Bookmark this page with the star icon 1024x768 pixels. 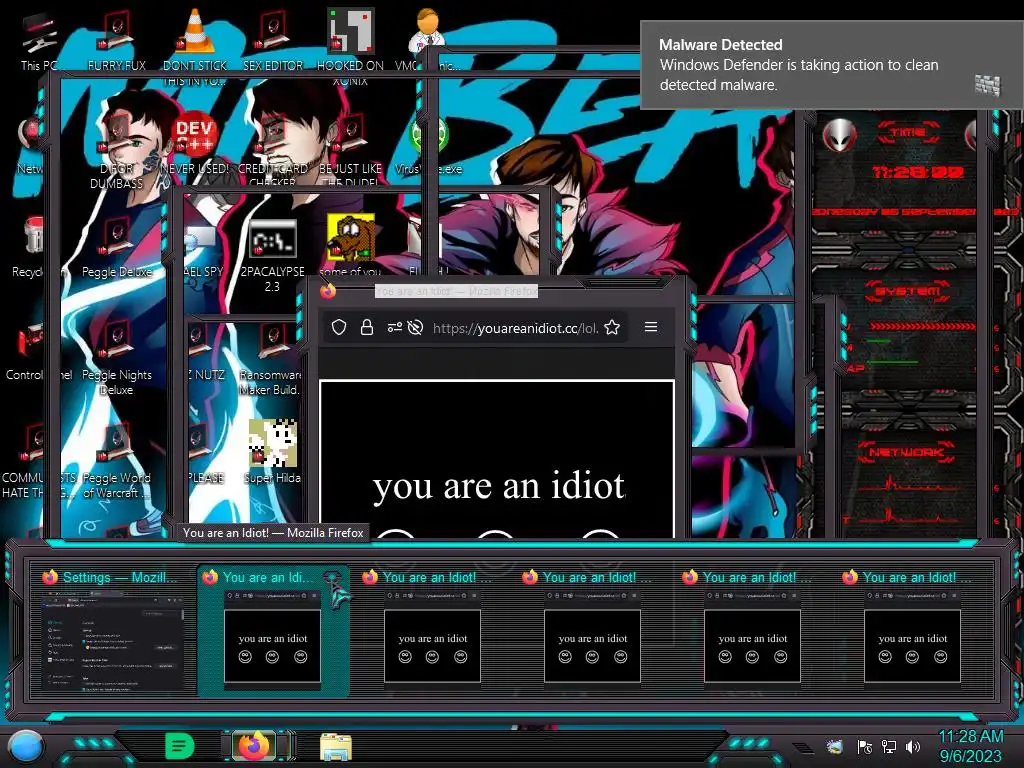click(x=612, y=327)
